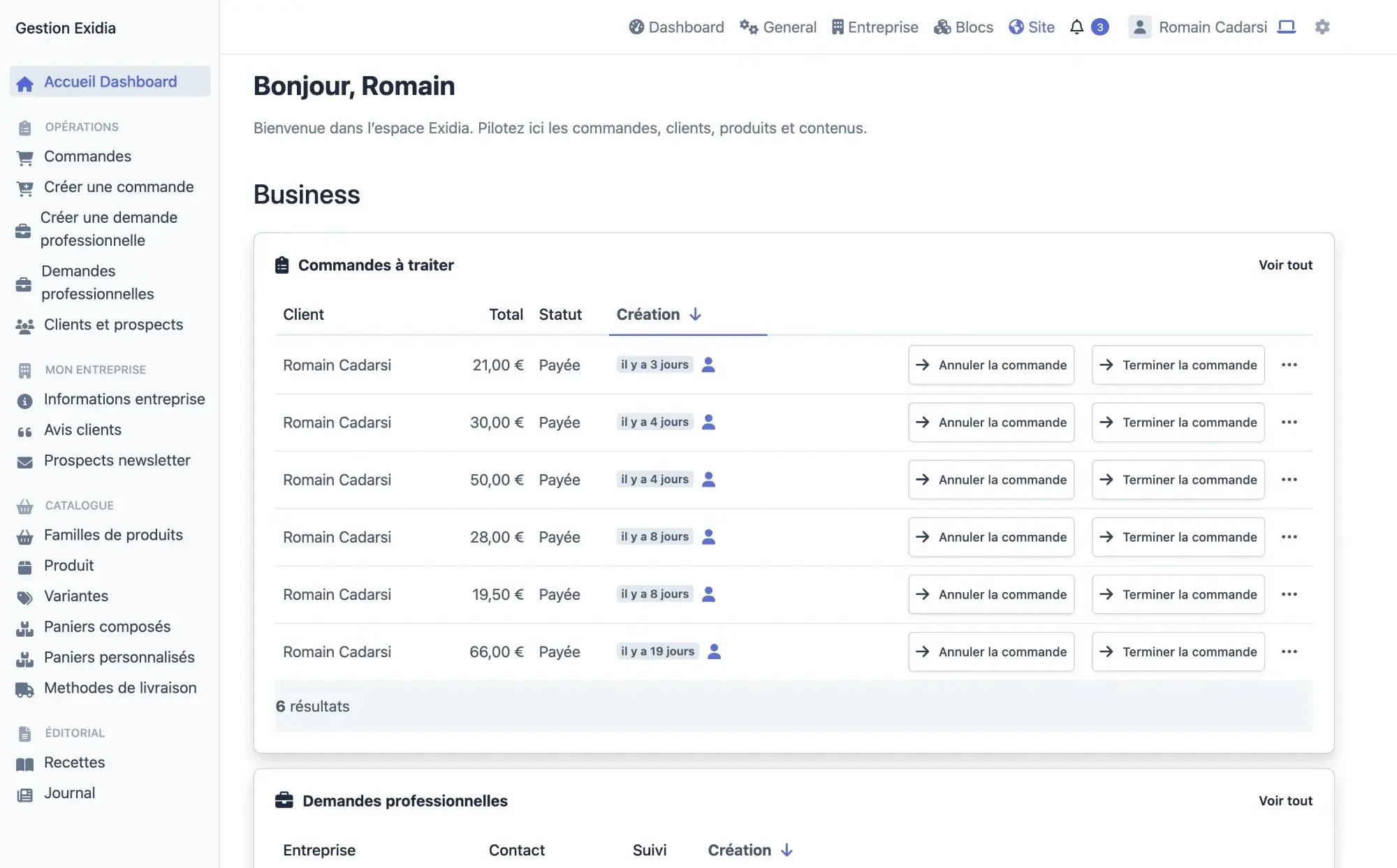Click the briefcase icon beside Demandes professionnelles
Screen dimensions: 1397x868
[24, 284]
